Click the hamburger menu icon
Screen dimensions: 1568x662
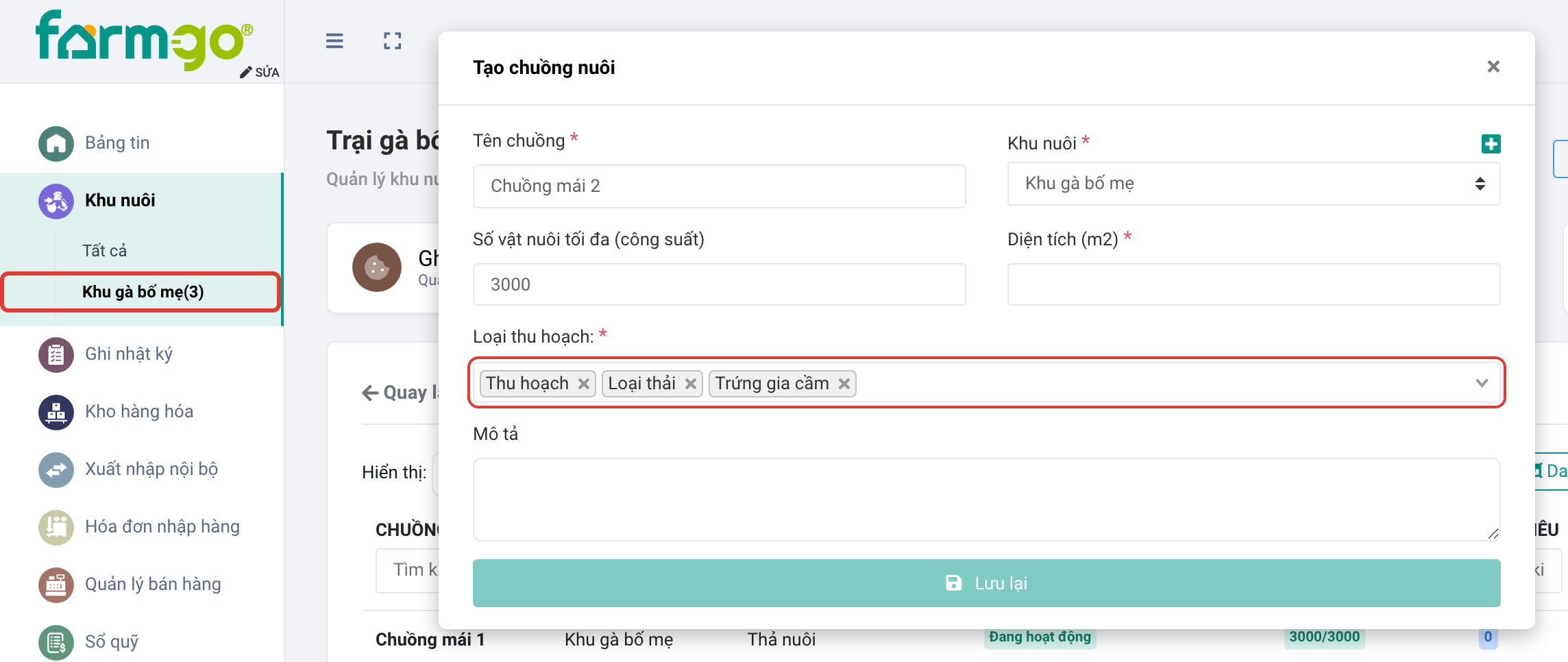pyautogui.click(x=334, y=41)
